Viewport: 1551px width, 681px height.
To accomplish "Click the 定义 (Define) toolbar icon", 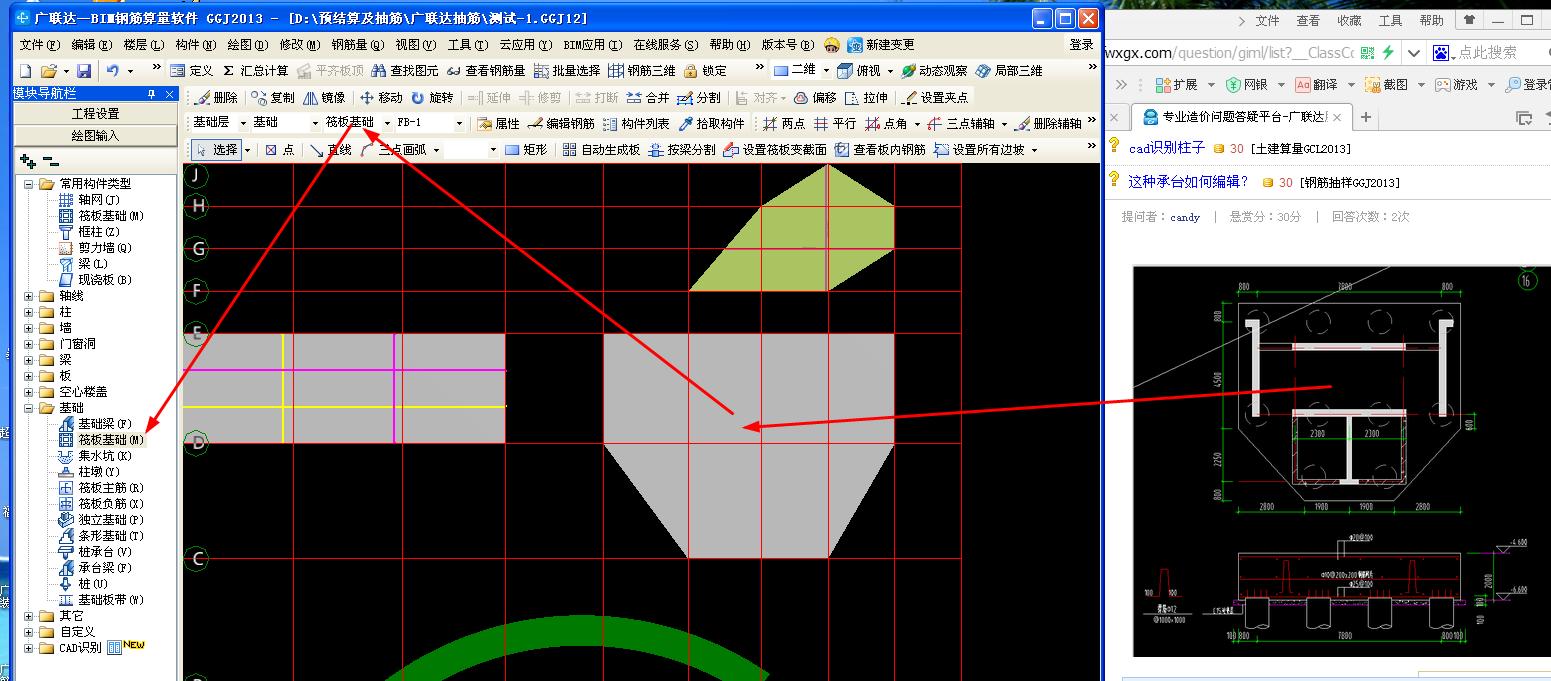I will click(192, 71).
